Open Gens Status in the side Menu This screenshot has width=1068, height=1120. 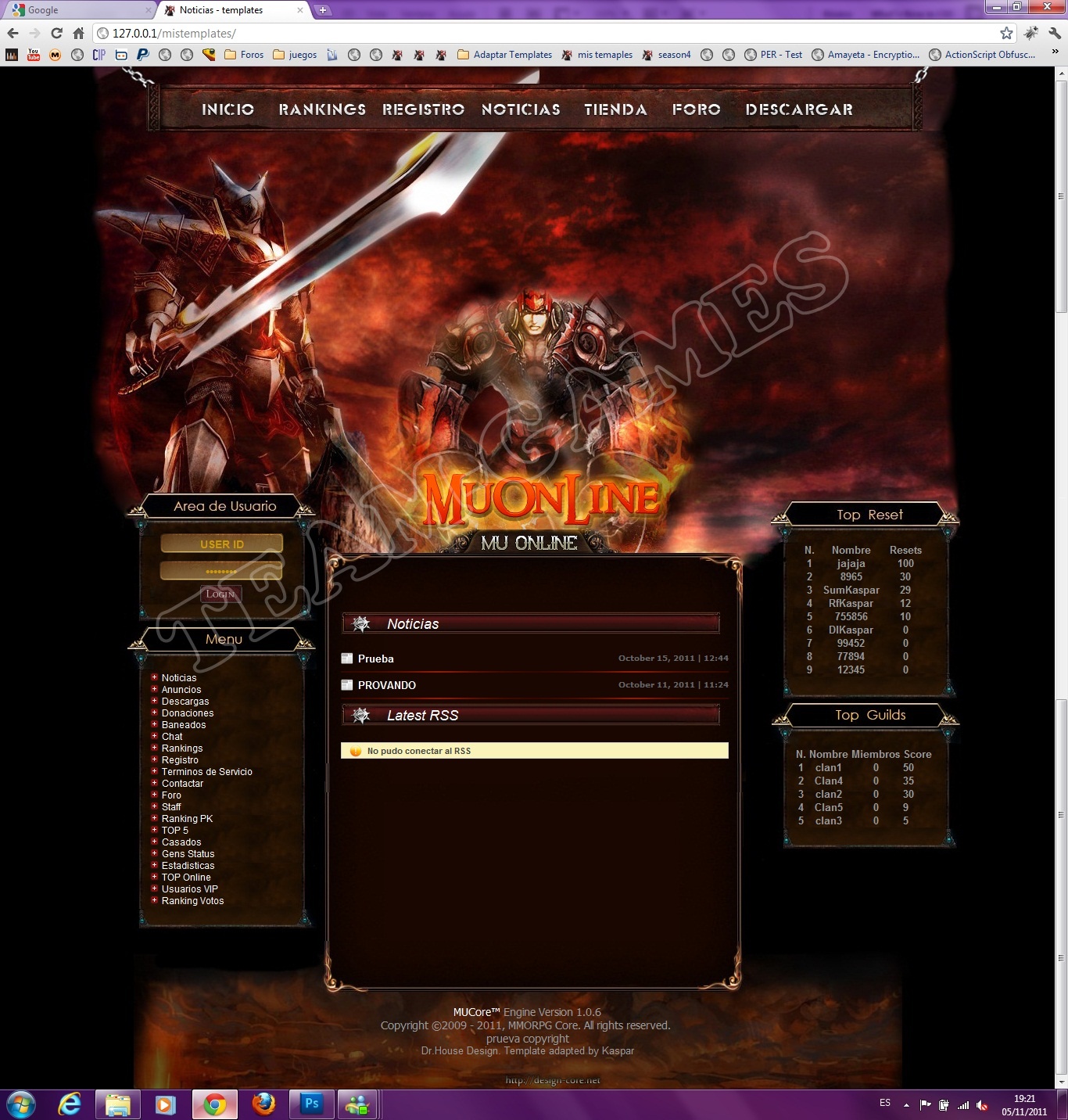[188, 854]
